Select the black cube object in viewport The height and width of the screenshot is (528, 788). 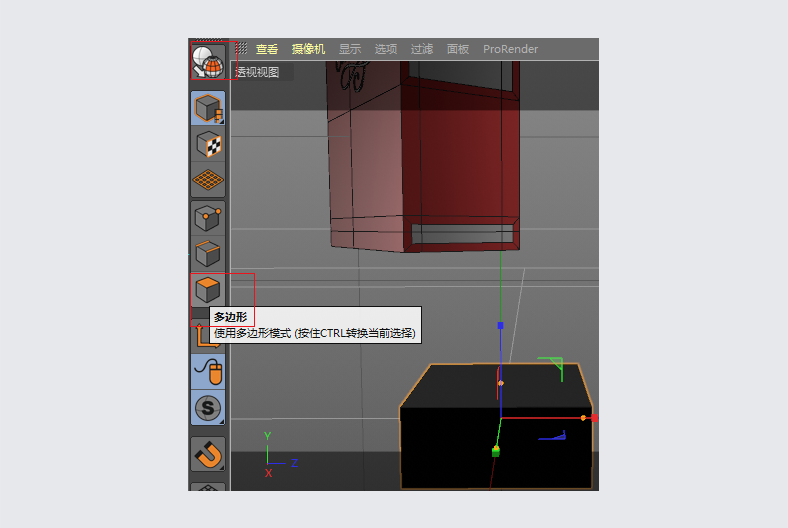(497, 426)
